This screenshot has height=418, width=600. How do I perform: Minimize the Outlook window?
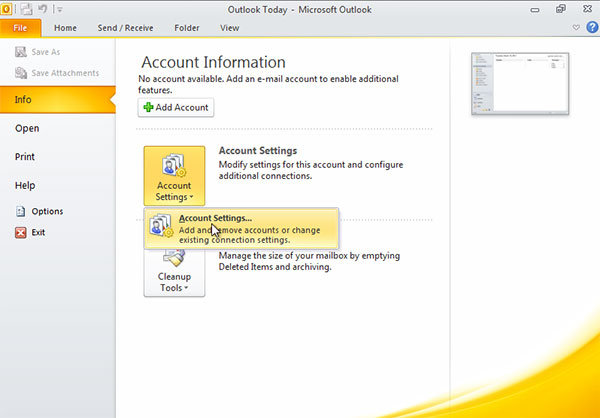[535, 10]
